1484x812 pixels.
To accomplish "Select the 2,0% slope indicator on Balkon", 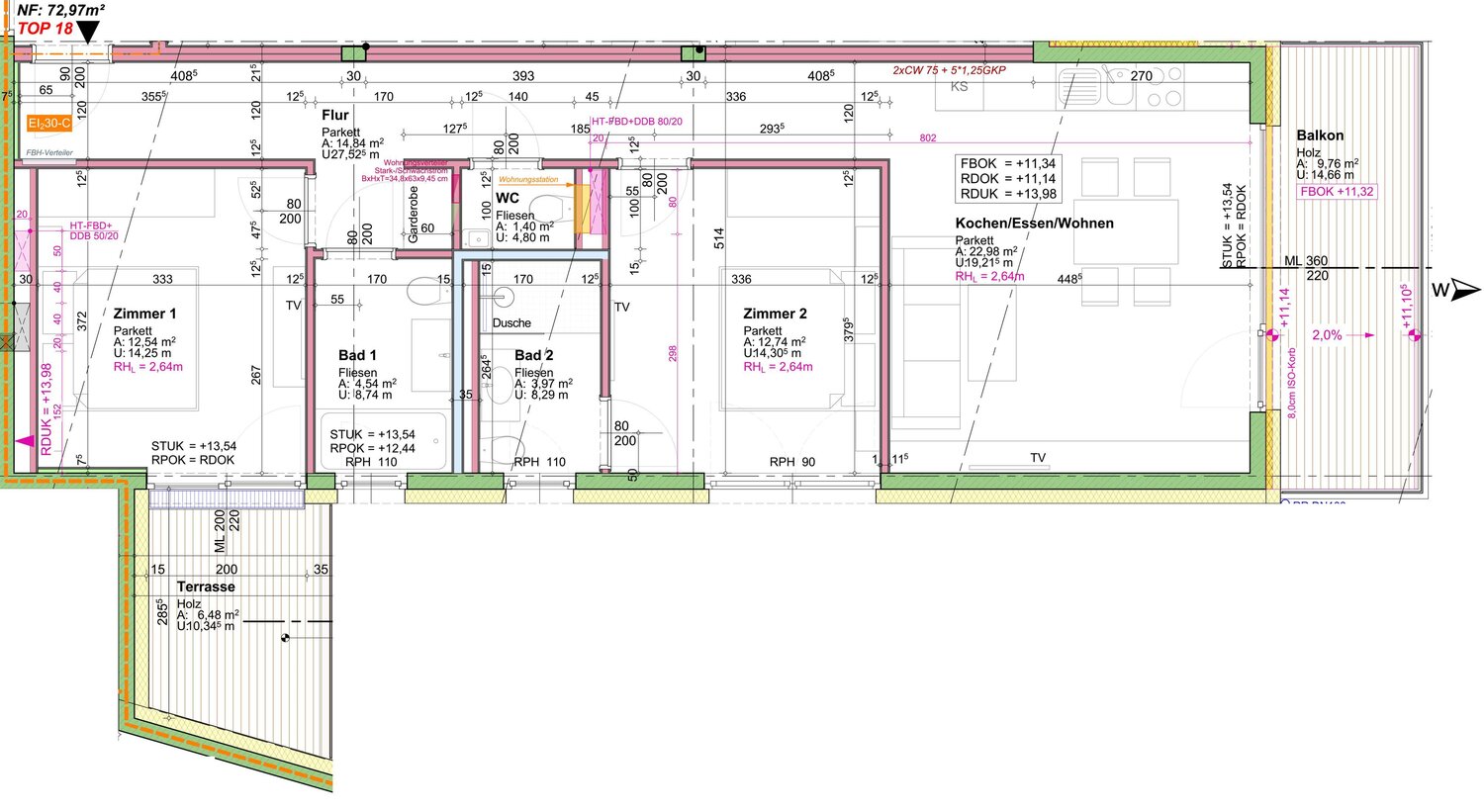I will pos(1327,335).
